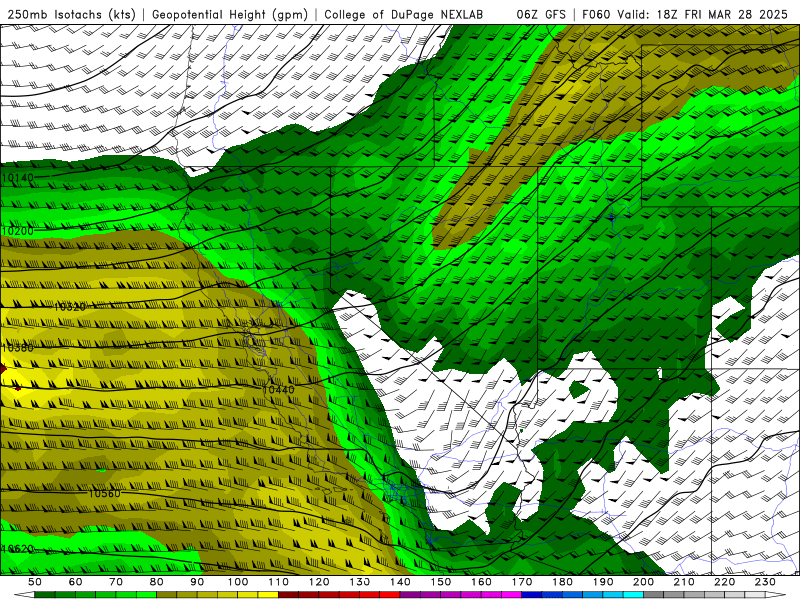Click the 10140 height contour label
The image size is (800, 600).
point(18,178)
